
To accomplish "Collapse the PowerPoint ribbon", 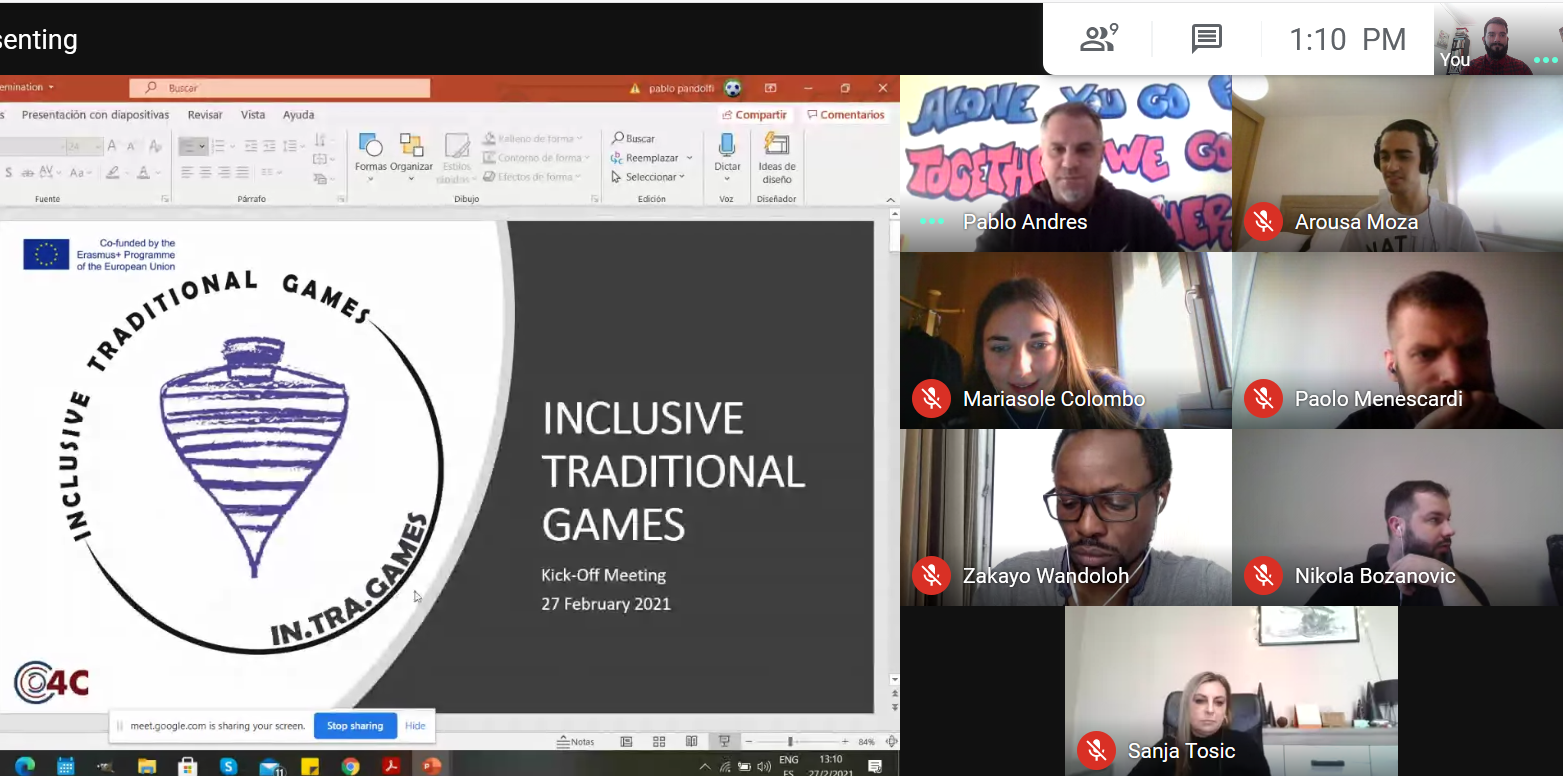I will [891, 200].
